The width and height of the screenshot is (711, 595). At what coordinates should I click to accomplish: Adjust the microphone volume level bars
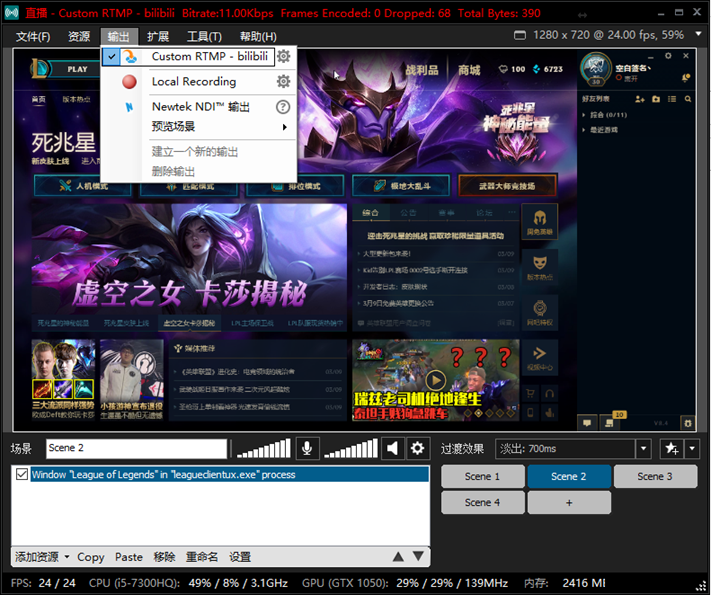point(263,449)
